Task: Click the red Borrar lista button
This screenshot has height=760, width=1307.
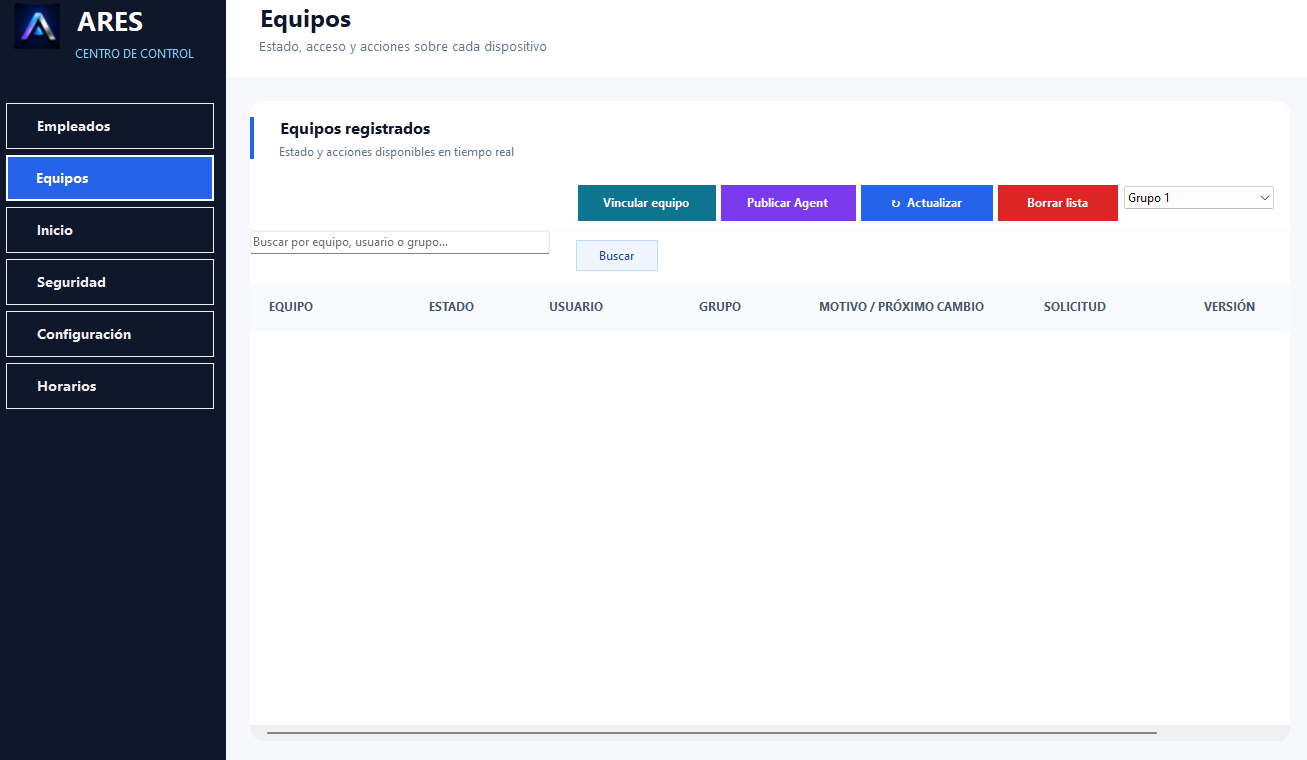Action: 1058,203
